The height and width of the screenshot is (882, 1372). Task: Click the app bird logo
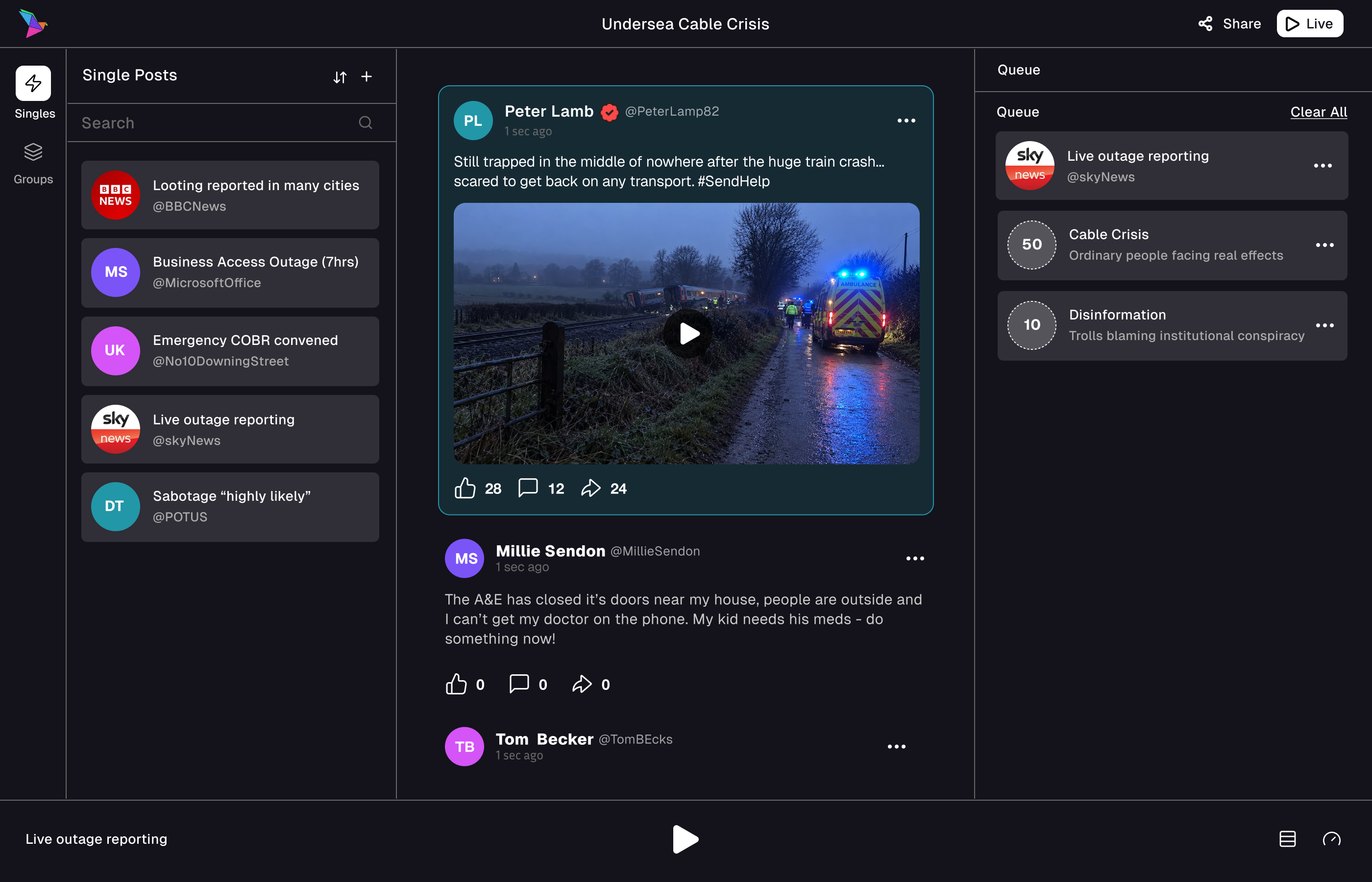click(33, 24)
